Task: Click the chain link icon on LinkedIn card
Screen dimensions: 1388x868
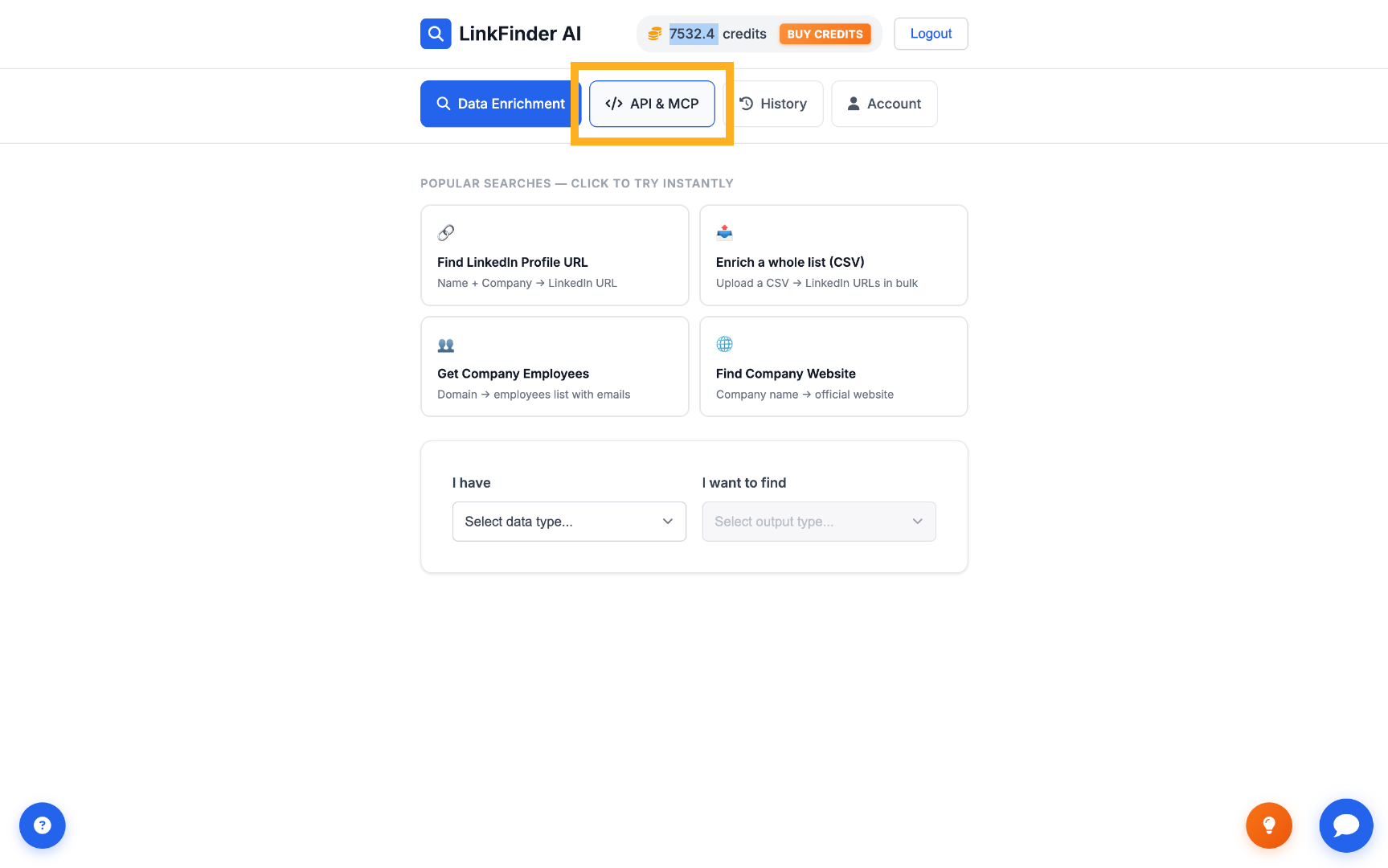Action: click(x=446, y=233)
